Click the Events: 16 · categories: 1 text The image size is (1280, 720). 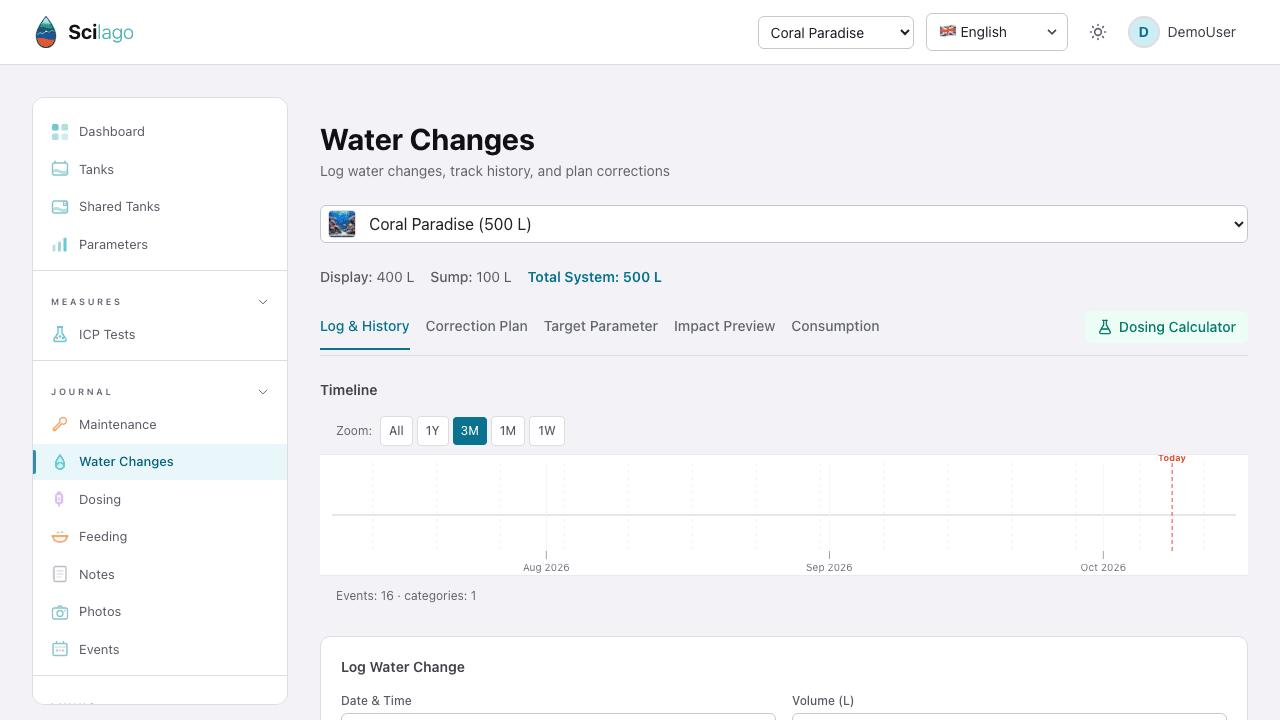406,596
